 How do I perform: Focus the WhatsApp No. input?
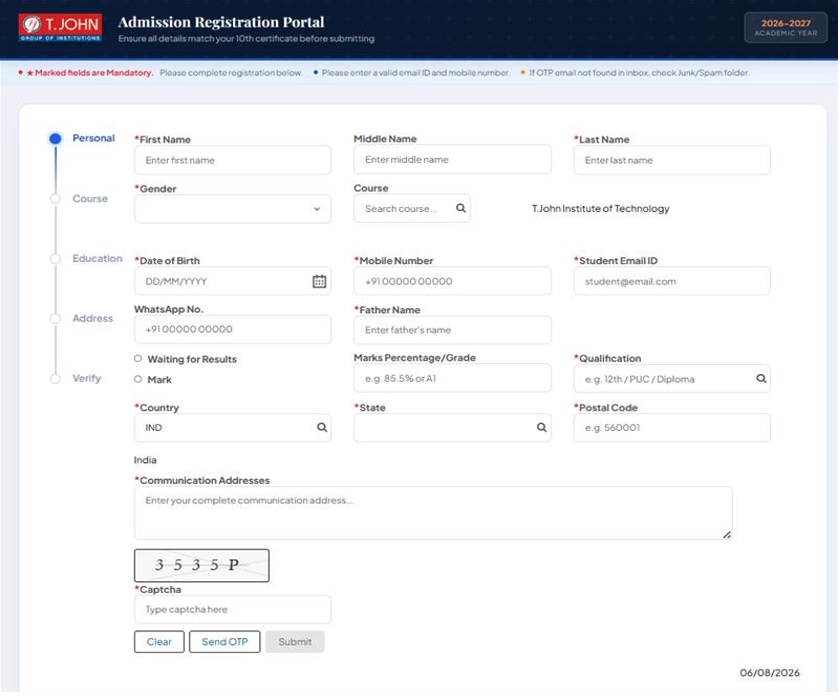(x=232, y=329)
